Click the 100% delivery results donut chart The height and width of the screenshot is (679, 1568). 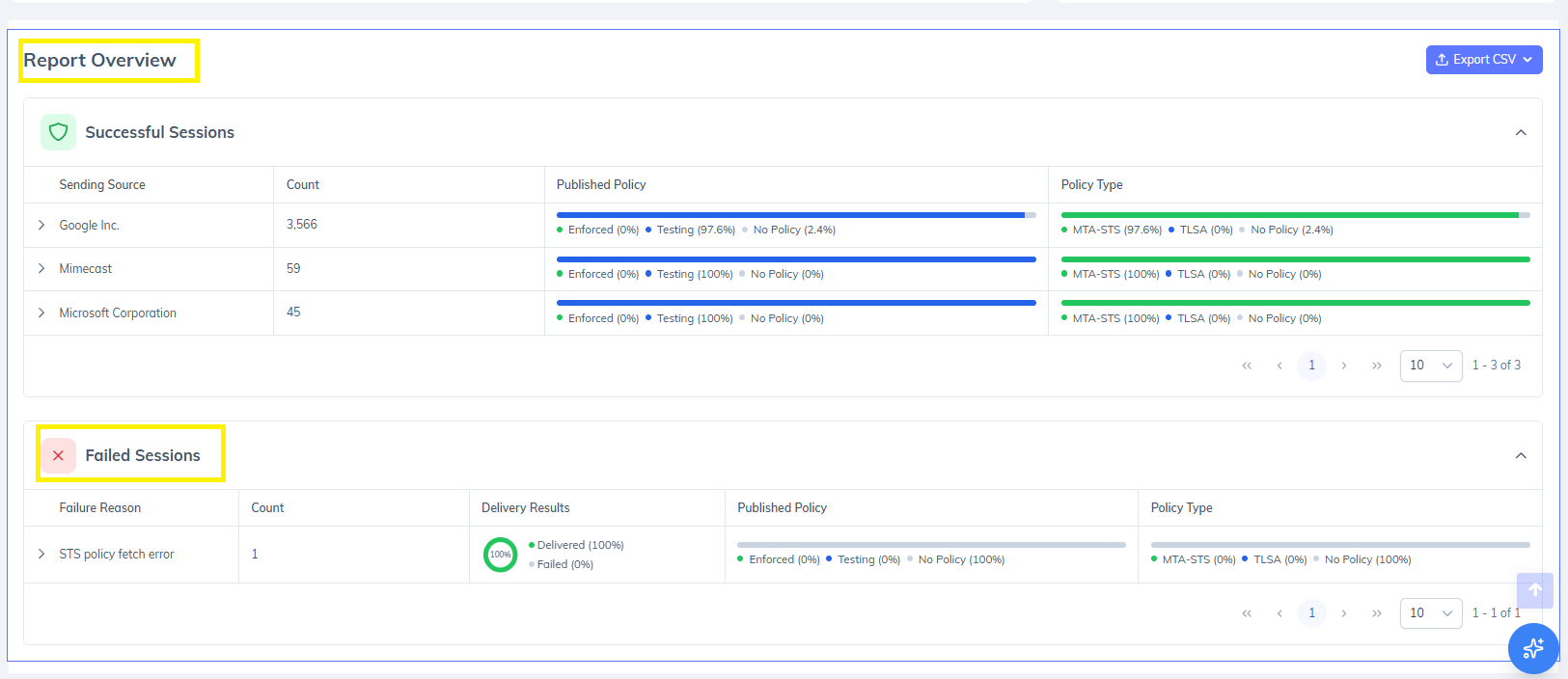(500, 555)
